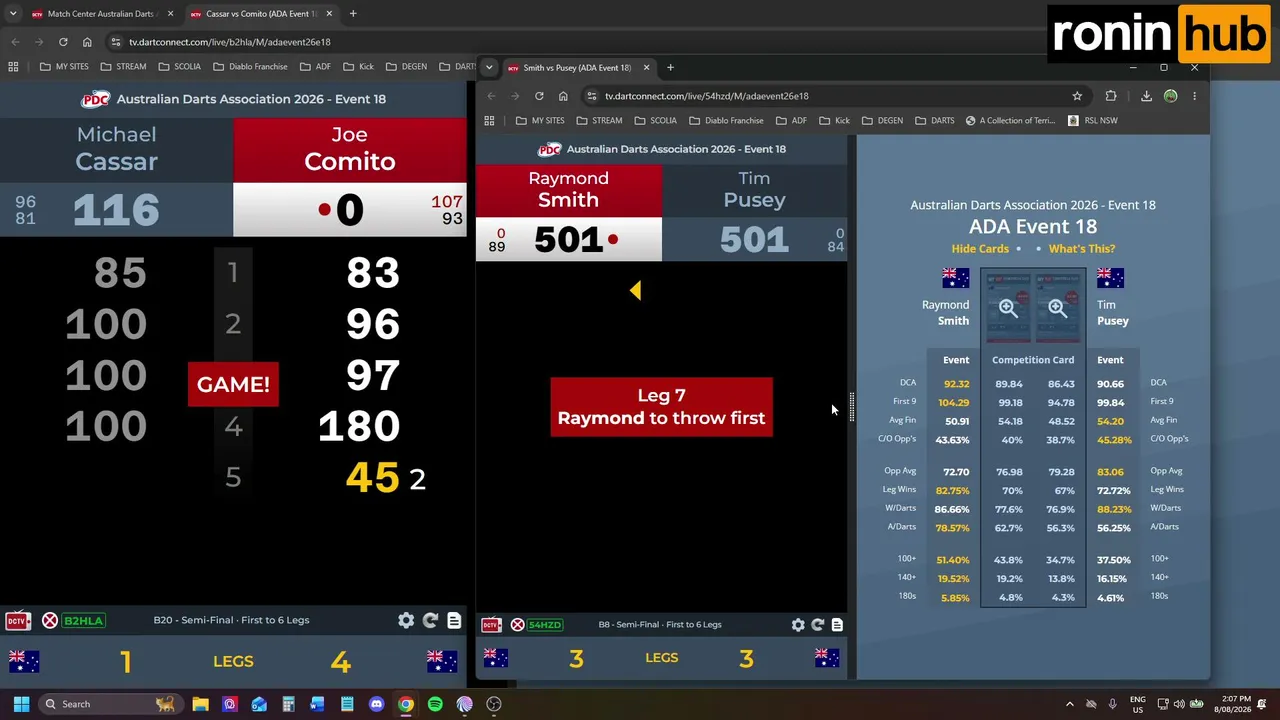Open MY SITES bookmark folder in front window
This screenshot has width=1280, height=720.
coord(540,120)
